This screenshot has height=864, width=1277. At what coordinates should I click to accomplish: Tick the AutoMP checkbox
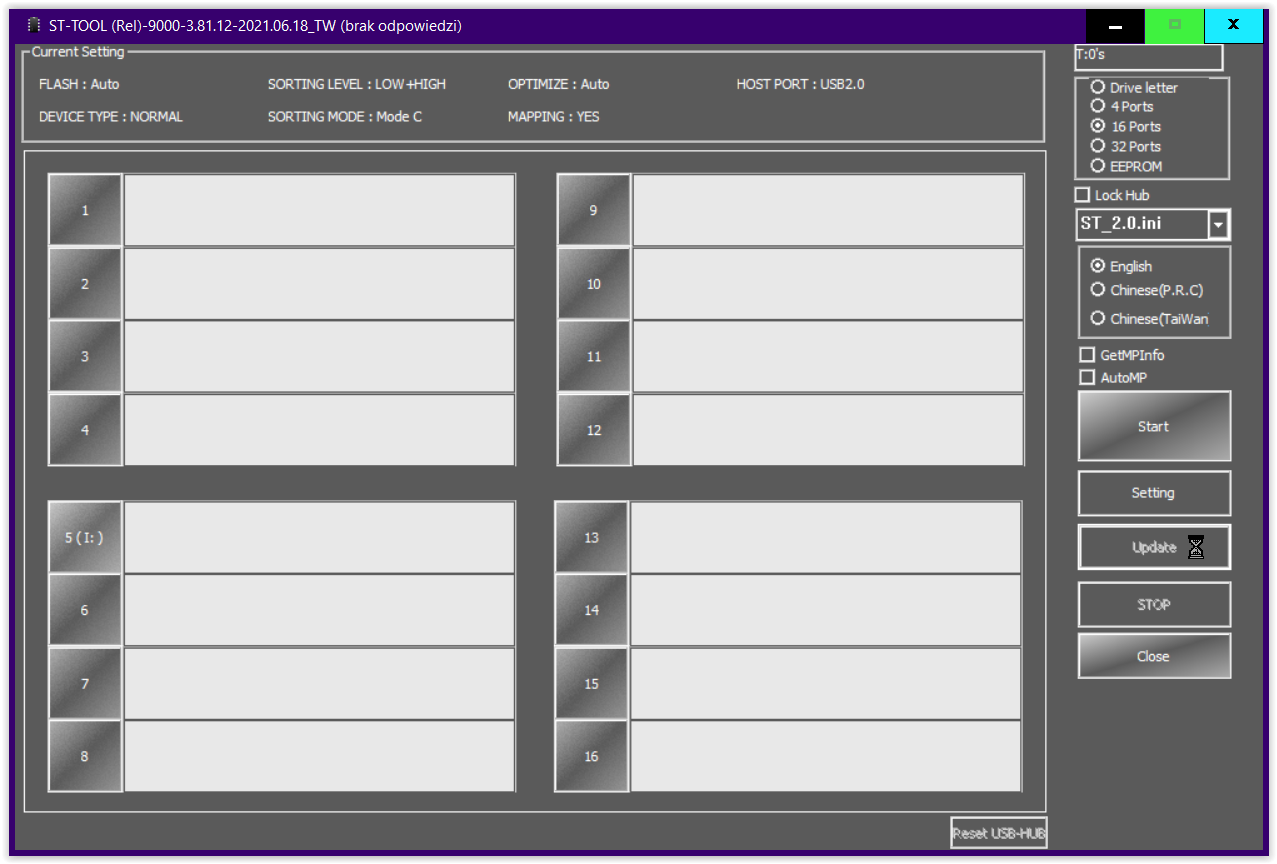pyautogui.click(x=1087, y=377)
